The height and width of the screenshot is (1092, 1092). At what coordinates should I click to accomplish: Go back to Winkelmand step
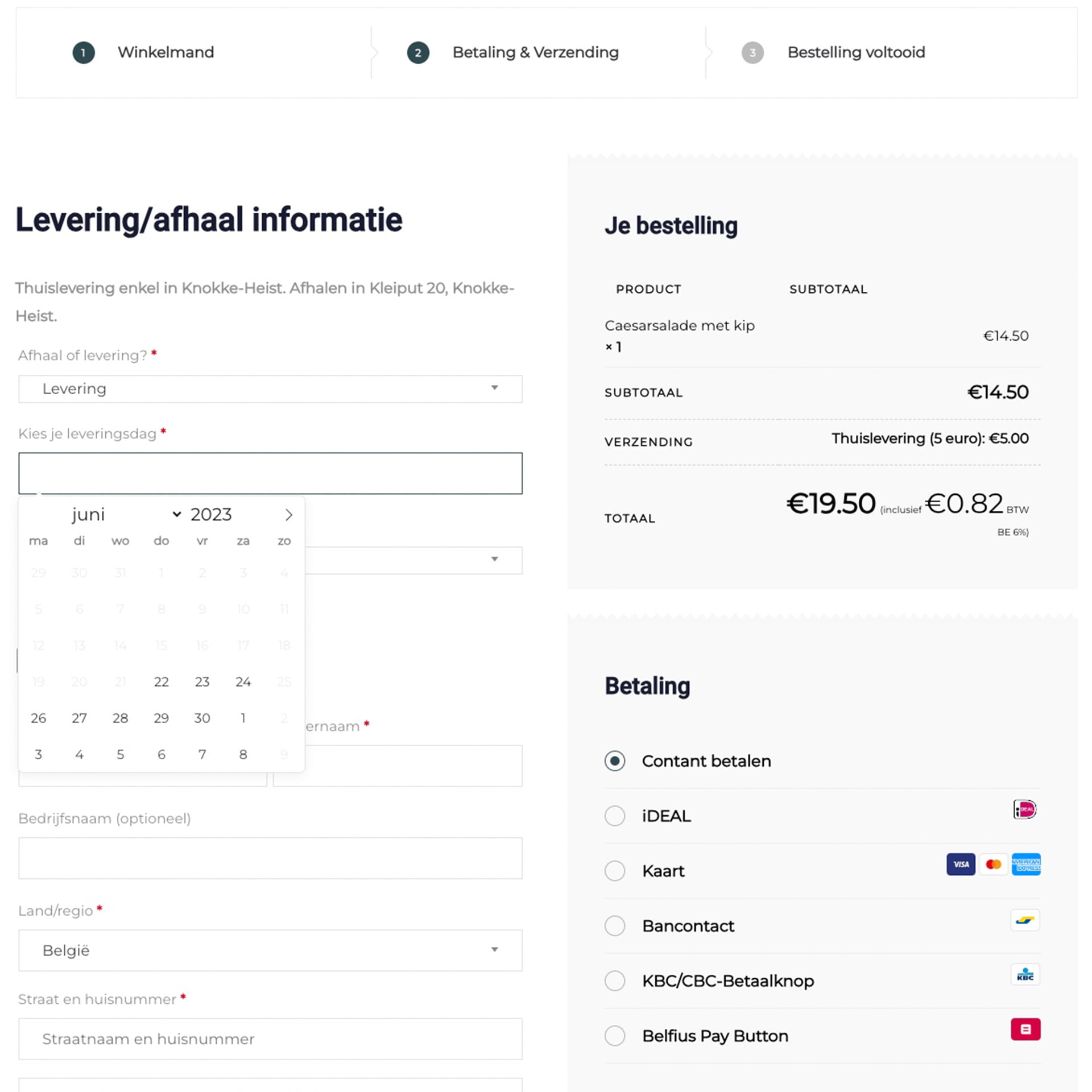click(x=165, y=52)
